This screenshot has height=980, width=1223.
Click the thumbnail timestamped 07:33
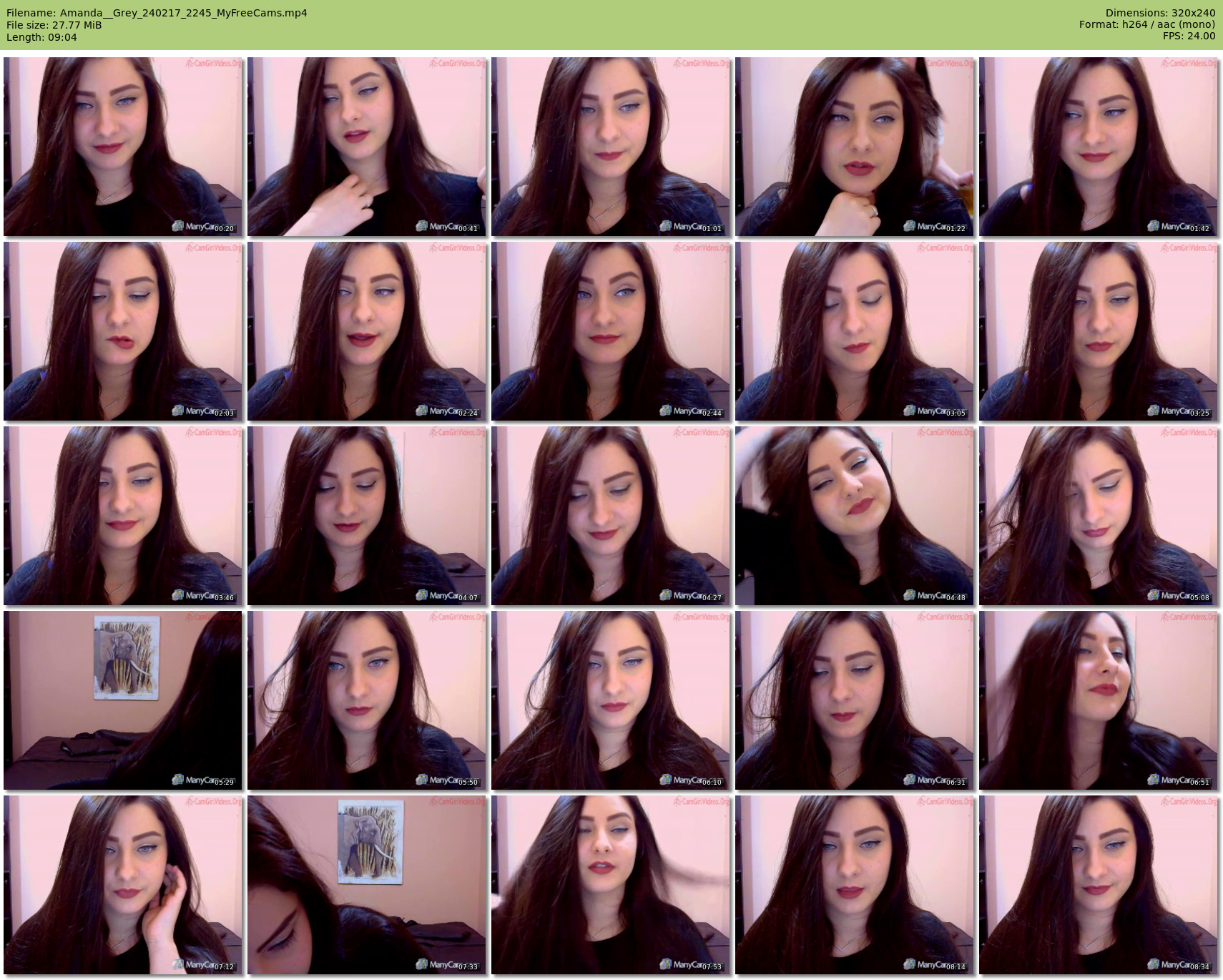[367, 885]
